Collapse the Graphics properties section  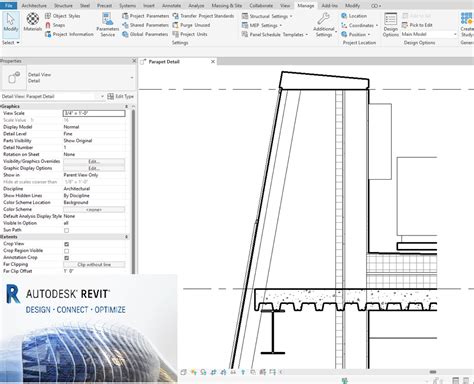point(126,106)
